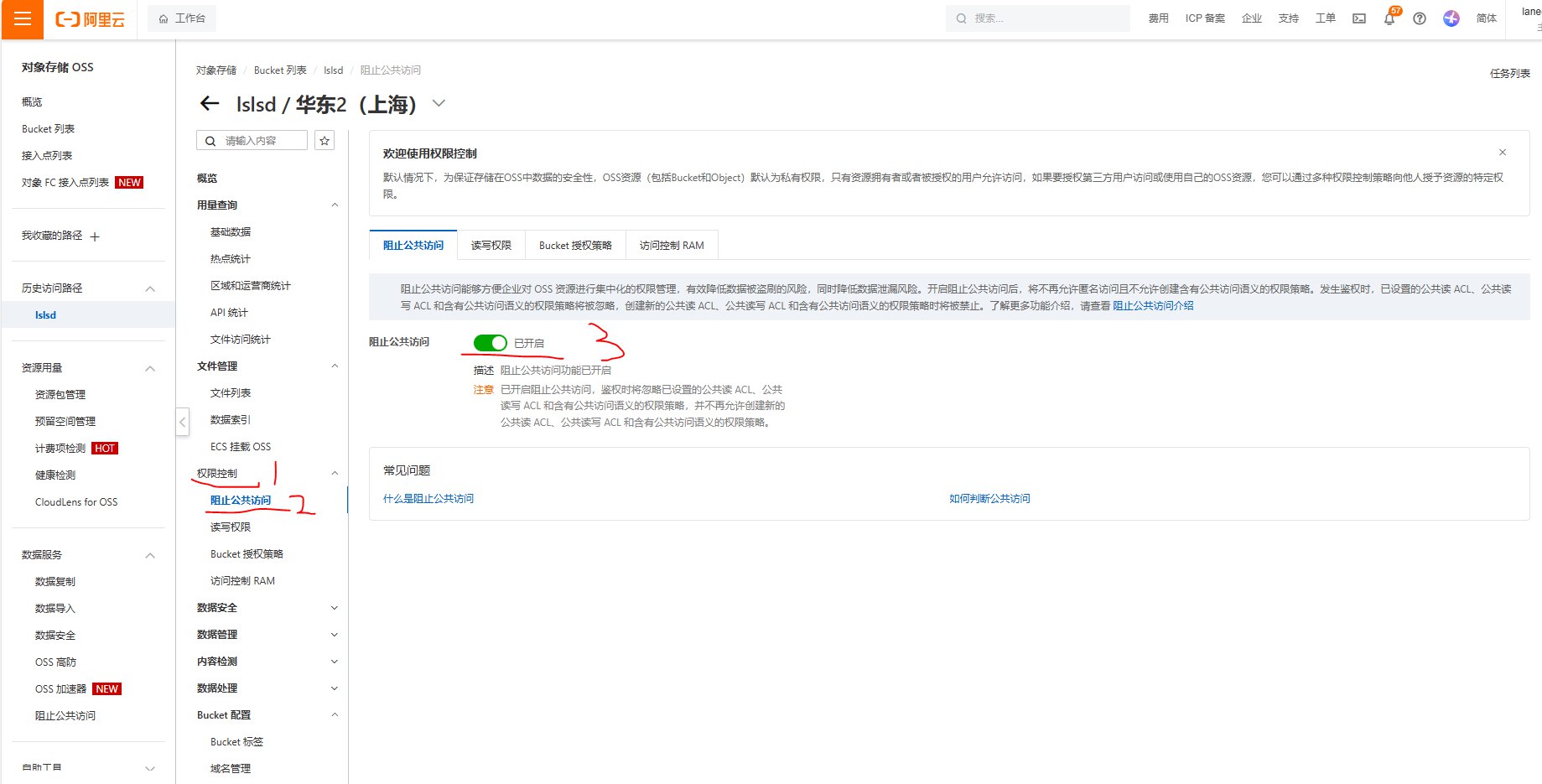
Task: Go back with the left arrow
Action: tap(210, 104)
